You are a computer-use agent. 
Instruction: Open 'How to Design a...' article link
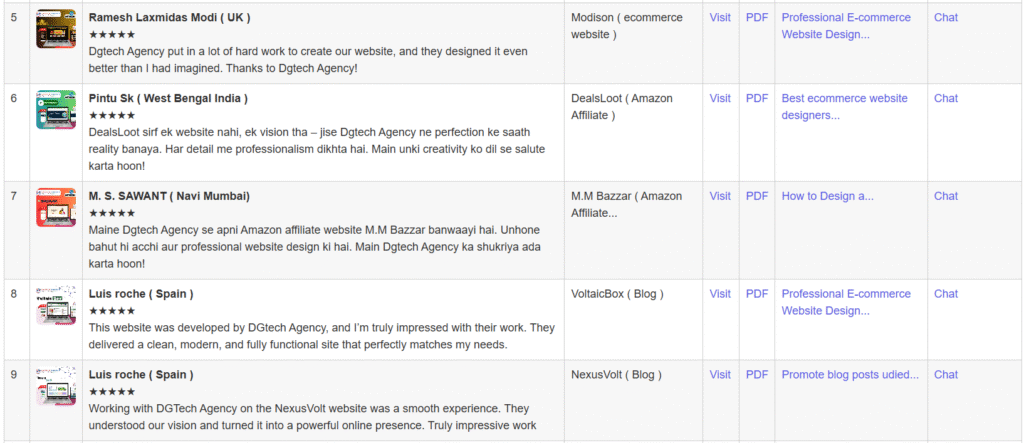coord(827,197)
